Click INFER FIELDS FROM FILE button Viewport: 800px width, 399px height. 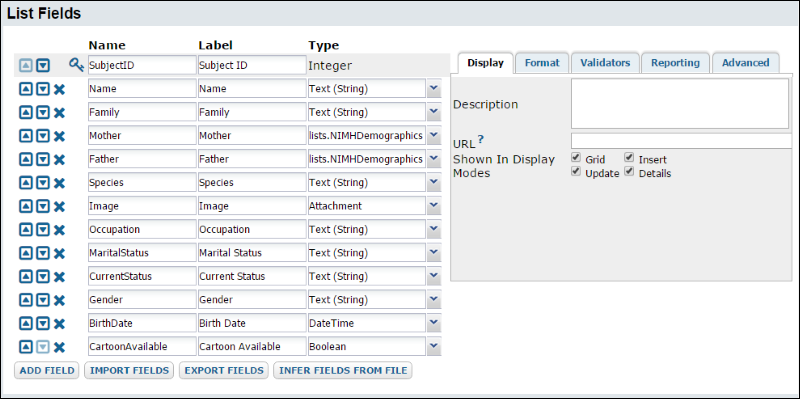(343, 370)
